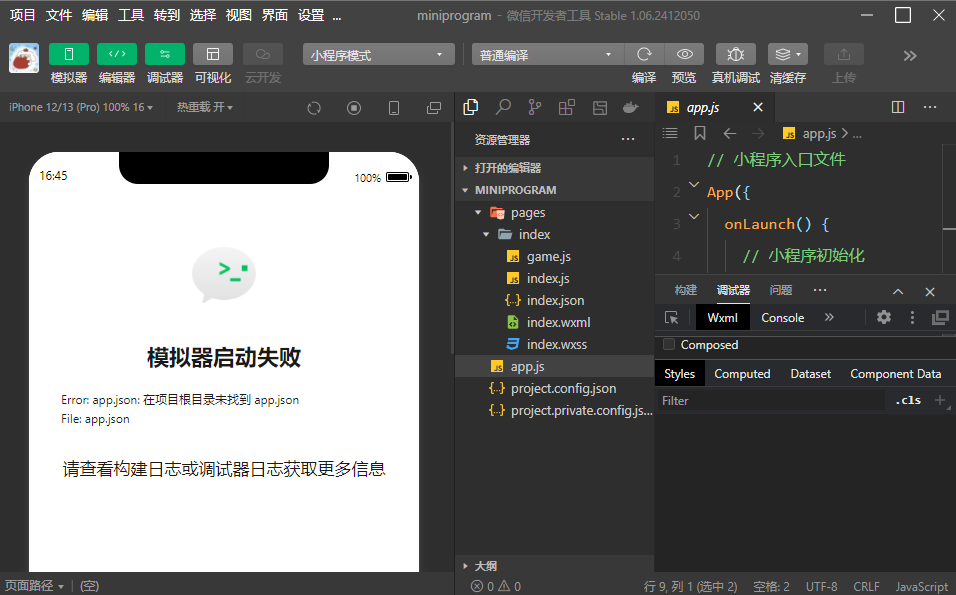The image size is (956, 595).
Task: Select the Dataset tab
Action: 810,374
